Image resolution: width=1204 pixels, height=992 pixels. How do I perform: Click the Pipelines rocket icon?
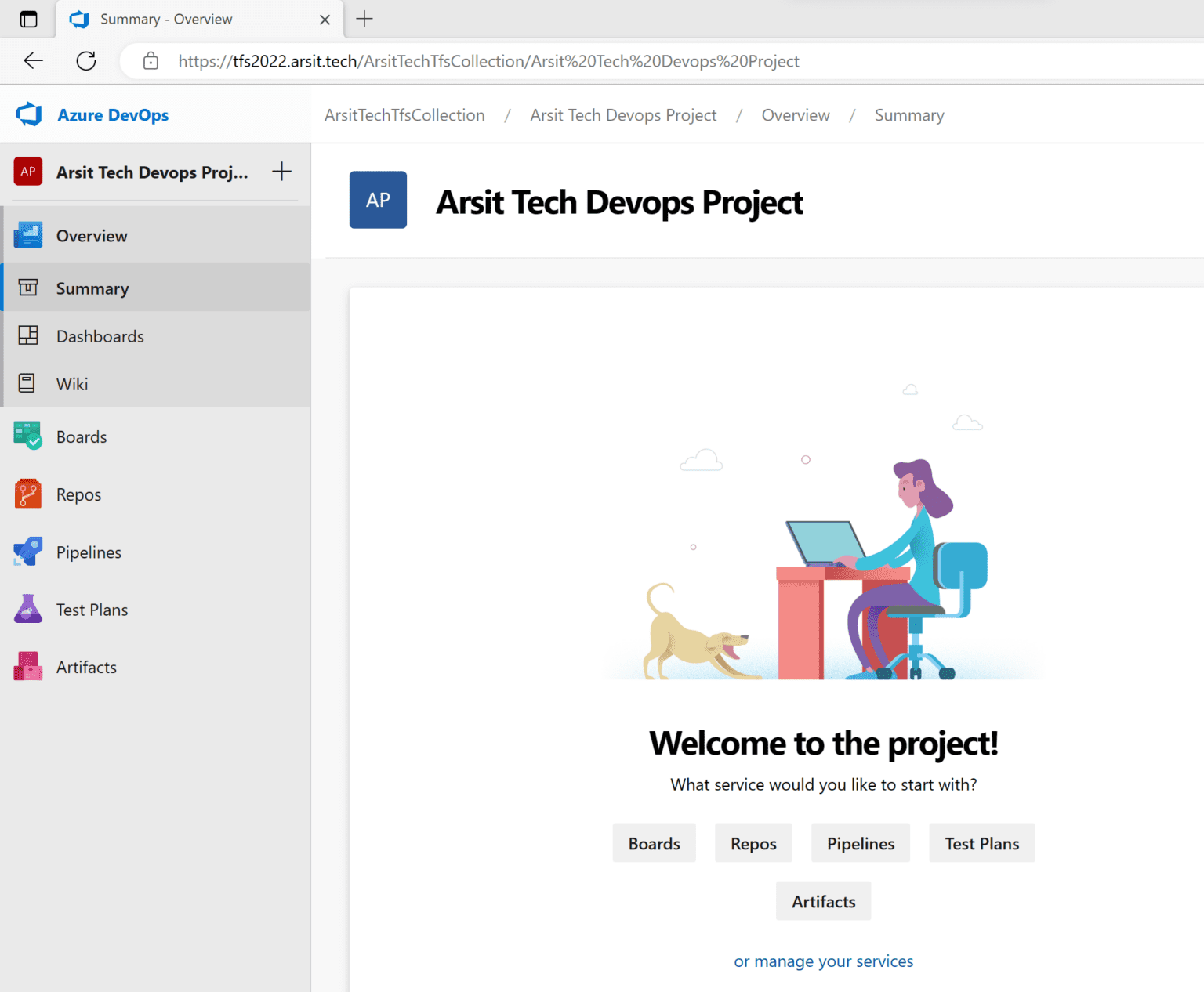coord(27,552)
